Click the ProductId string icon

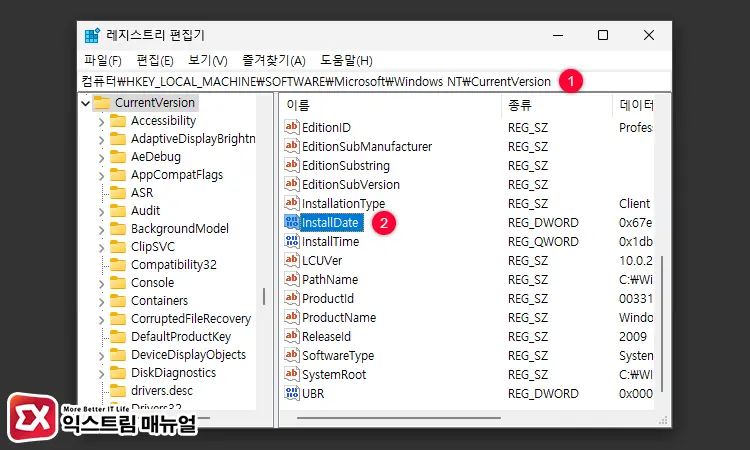[x=292, y=298]
